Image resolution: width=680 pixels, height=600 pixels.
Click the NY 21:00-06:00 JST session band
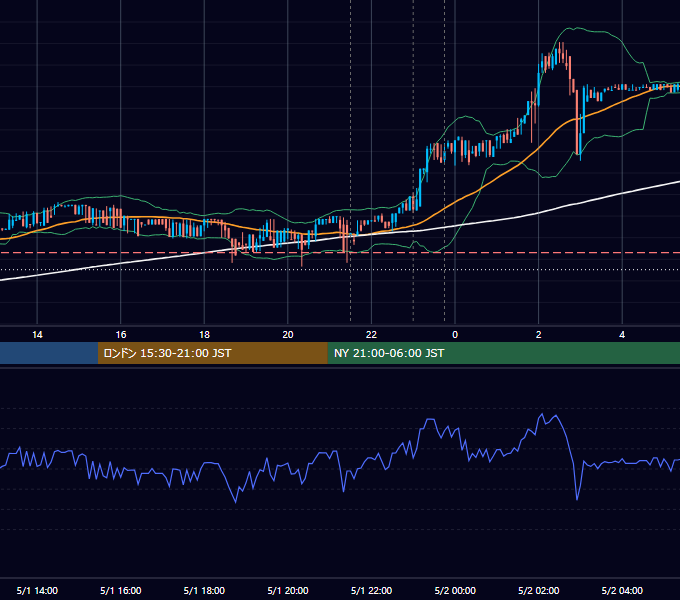pyautogui.click(x=503, y=353)
